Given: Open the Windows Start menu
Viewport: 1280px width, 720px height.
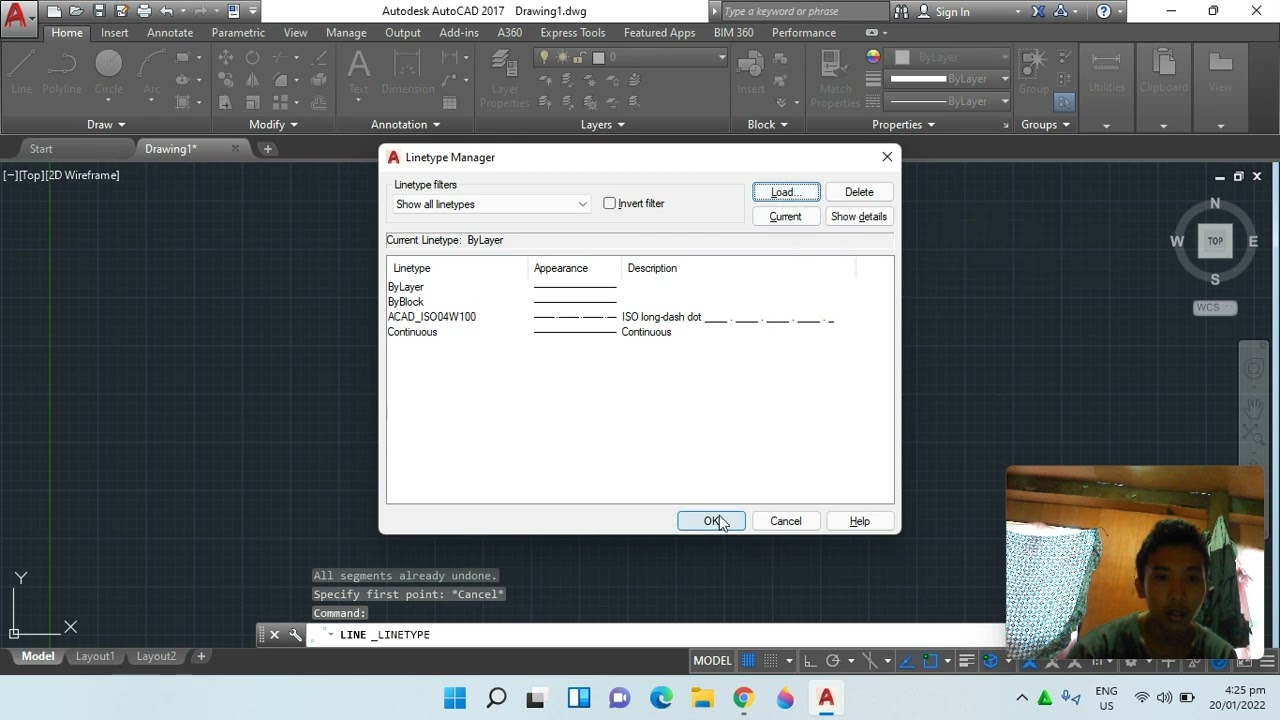Looking at the screenshot, I should tap(454, 698).
